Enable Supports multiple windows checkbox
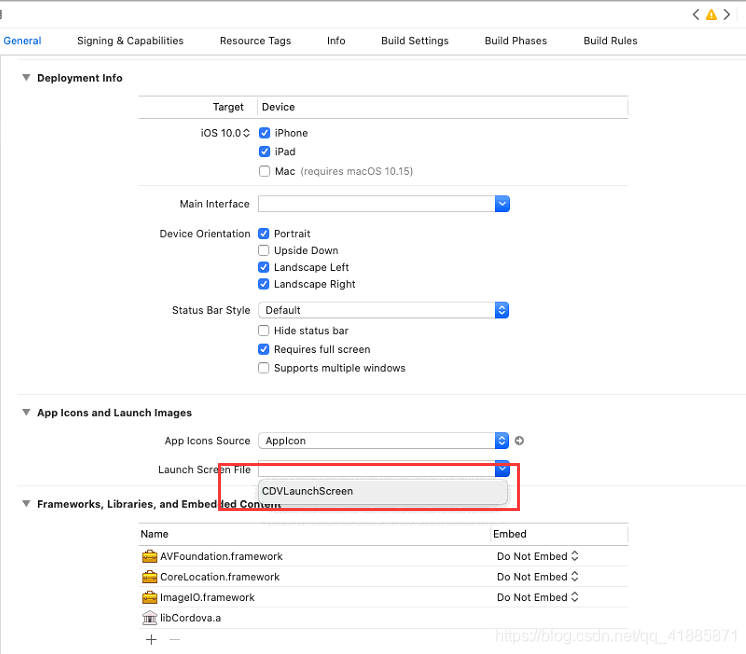This screenshot has width=746, height=654. coord(264,368)
